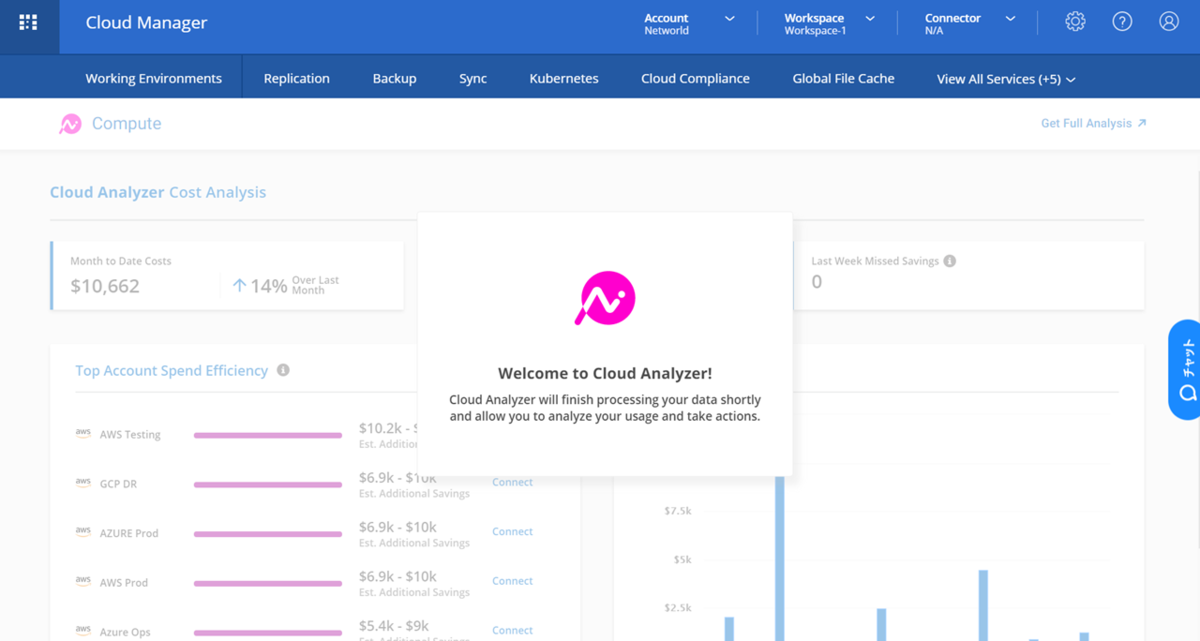Click Connect link for AZURE Prod

click(512, 531)
